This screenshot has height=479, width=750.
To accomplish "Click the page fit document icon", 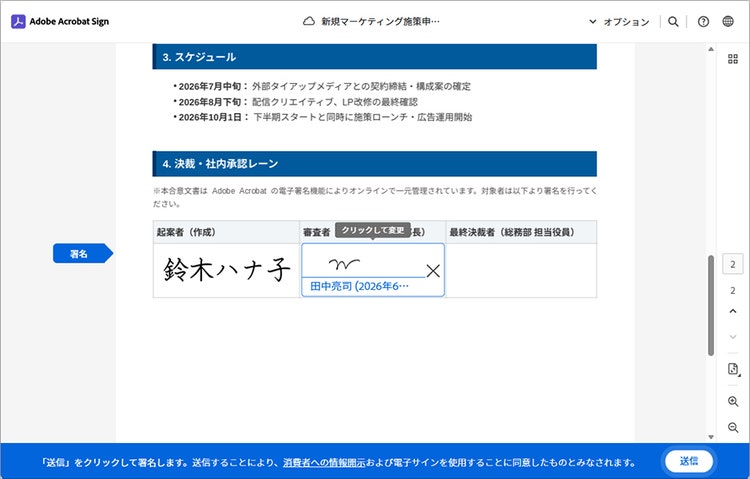I will coord(733,369).
